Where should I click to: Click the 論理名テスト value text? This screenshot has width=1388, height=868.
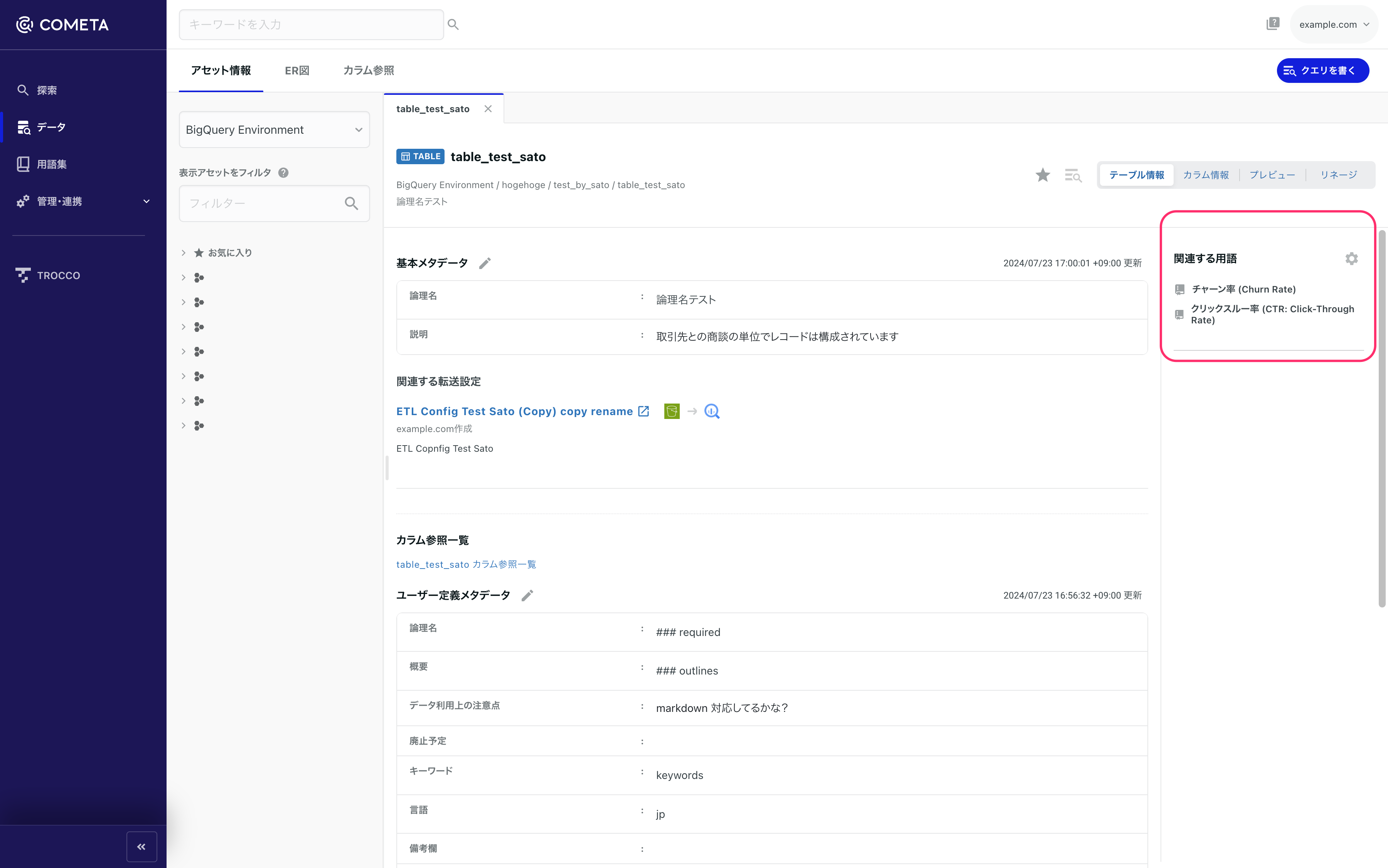tap(686, 299)
